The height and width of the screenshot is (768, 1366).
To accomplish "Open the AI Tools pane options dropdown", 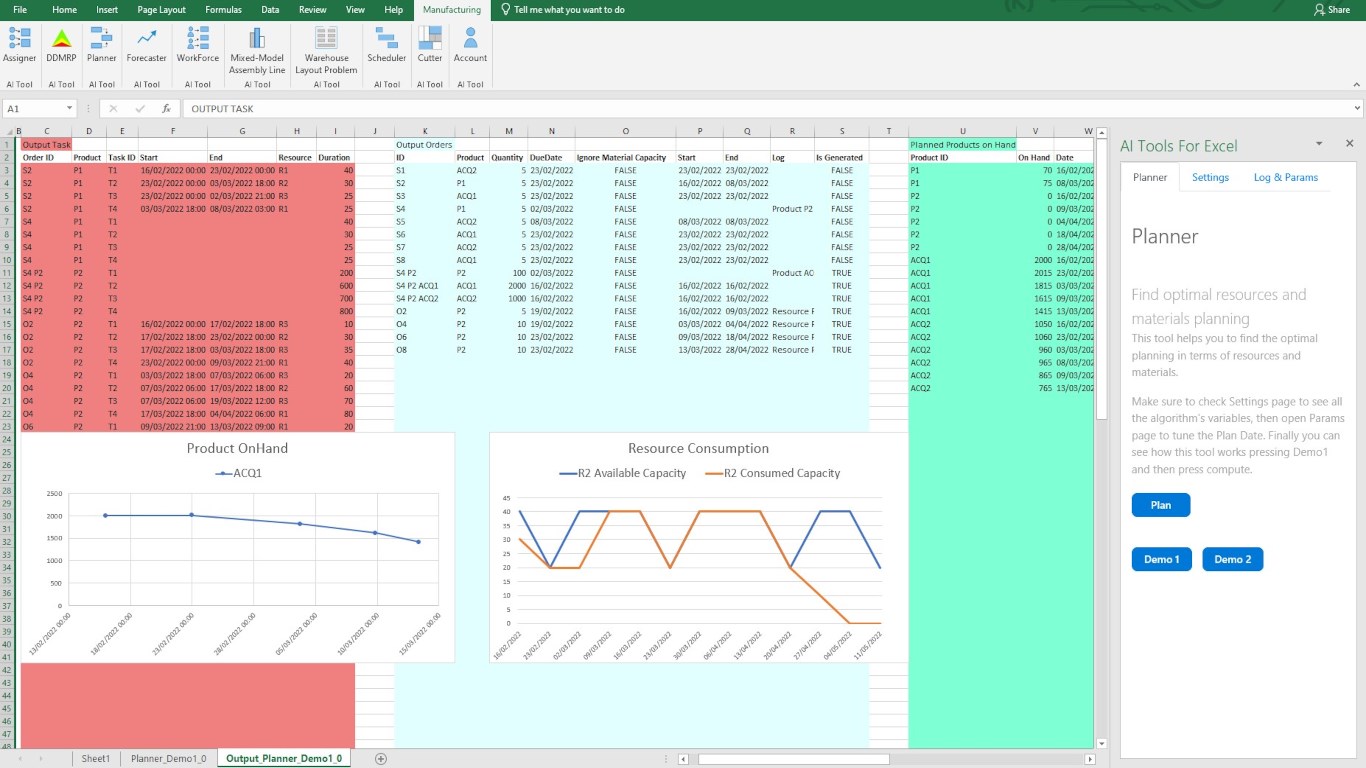I will 1319,144.
